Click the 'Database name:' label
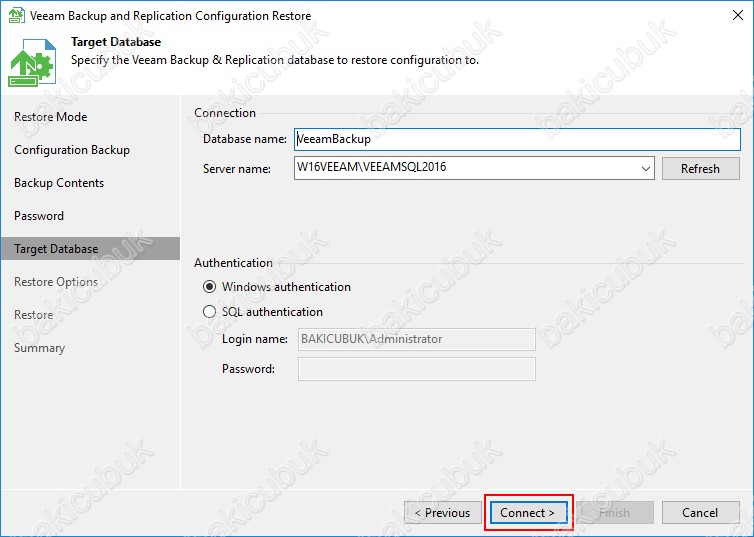The height and width of the screenshot is (537, 754). click(x=245, y=139)
